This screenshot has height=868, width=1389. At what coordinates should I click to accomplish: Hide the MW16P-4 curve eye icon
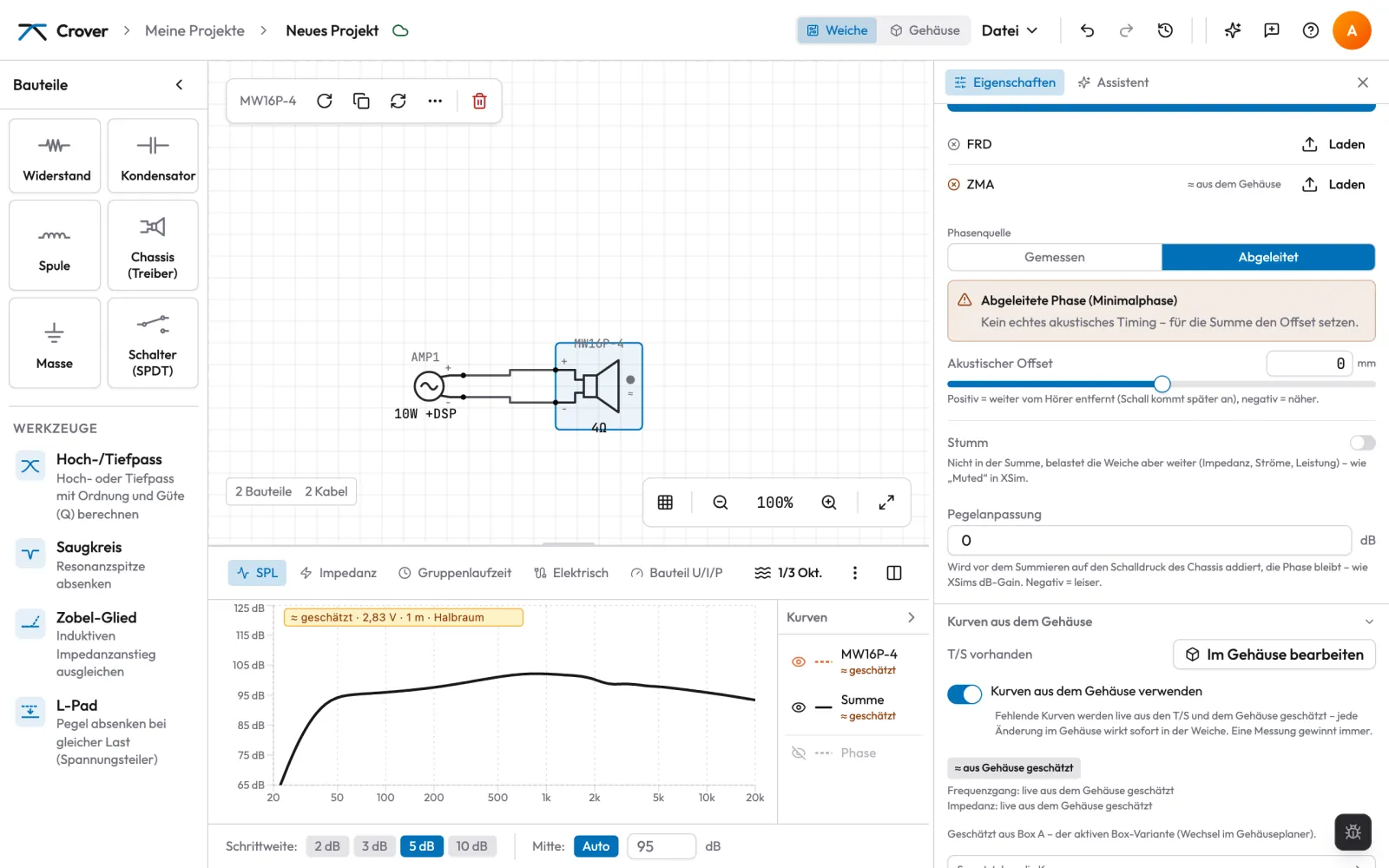point(799,661)
